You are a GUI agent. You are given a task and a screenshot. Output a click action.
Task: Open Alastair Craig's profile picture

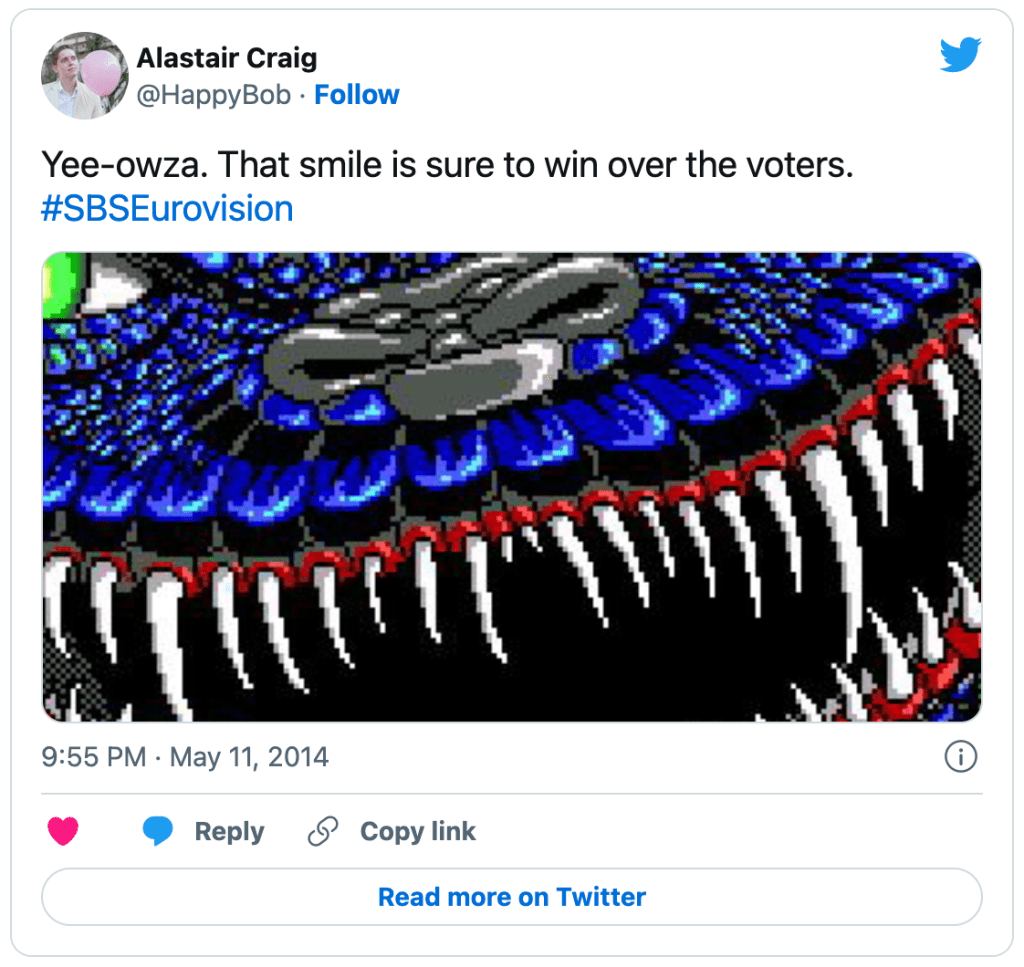click(83, 75)
